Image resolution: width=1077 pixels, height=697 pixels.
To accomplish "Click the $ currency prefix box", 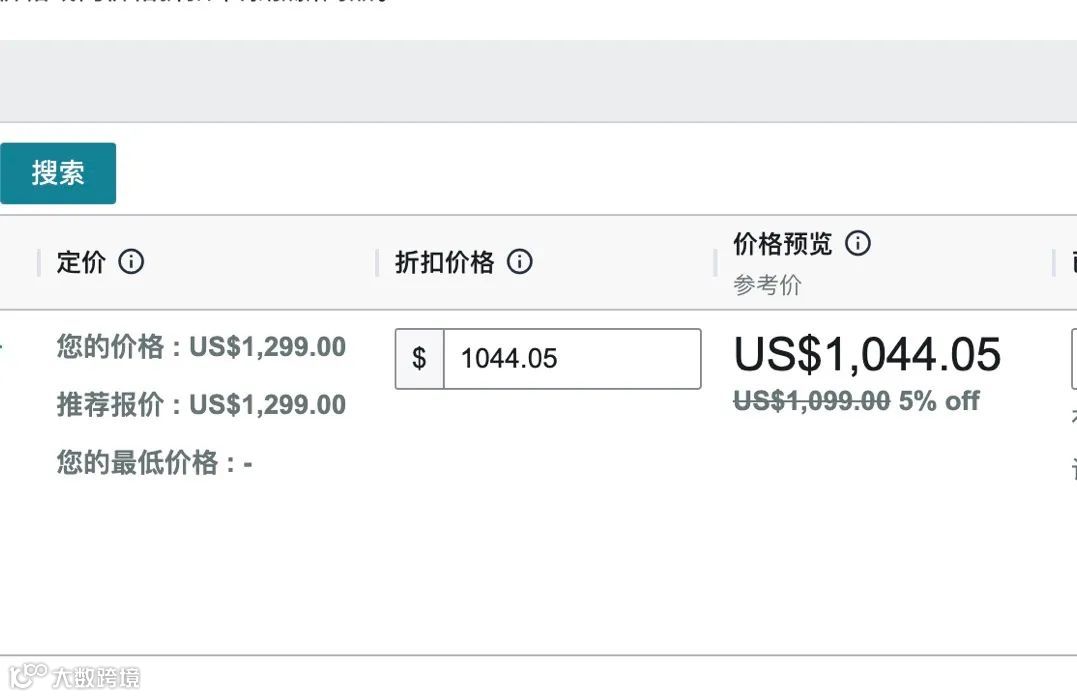I will tap(419, 358).
